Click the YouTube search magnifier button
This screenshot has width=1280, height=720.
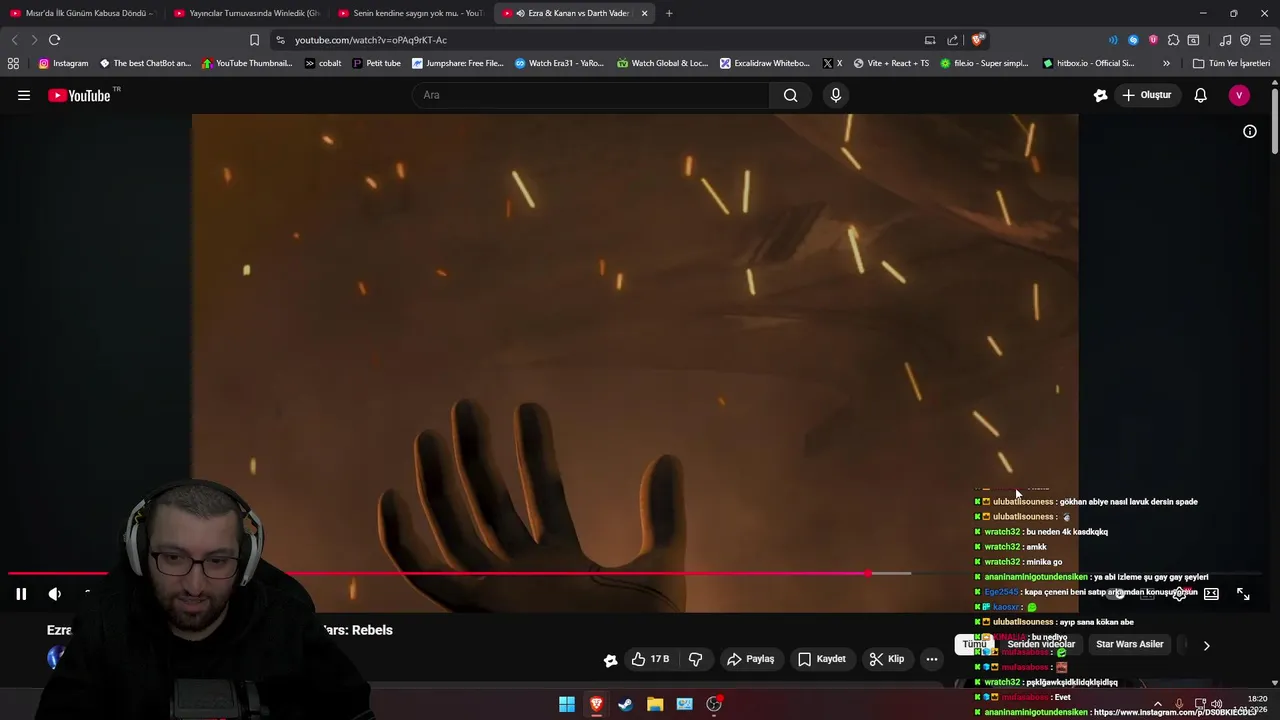pos(790,95)
